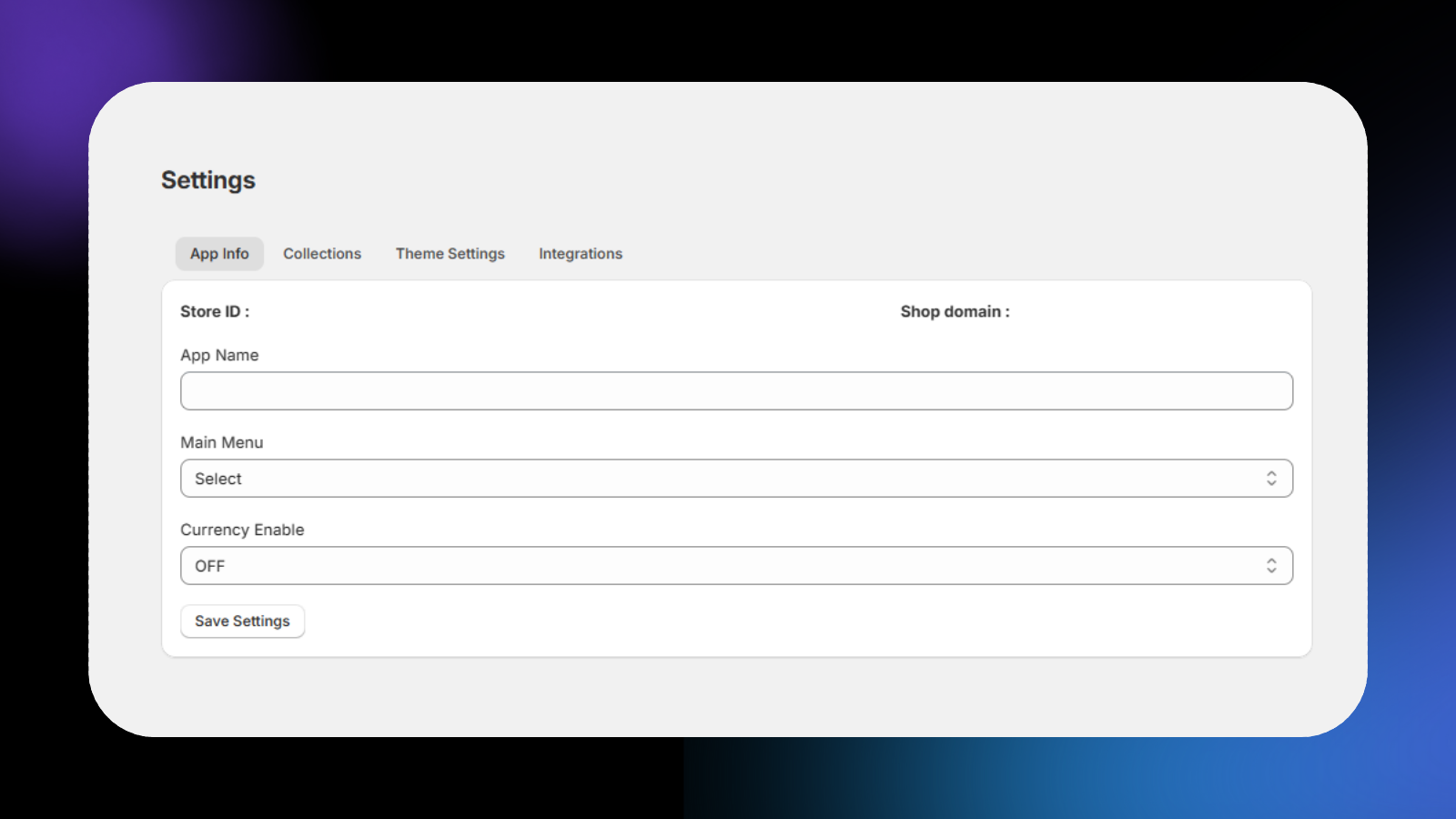Open the Main Menu select dropdown
Screen dimensions: 1456x819
736,479
